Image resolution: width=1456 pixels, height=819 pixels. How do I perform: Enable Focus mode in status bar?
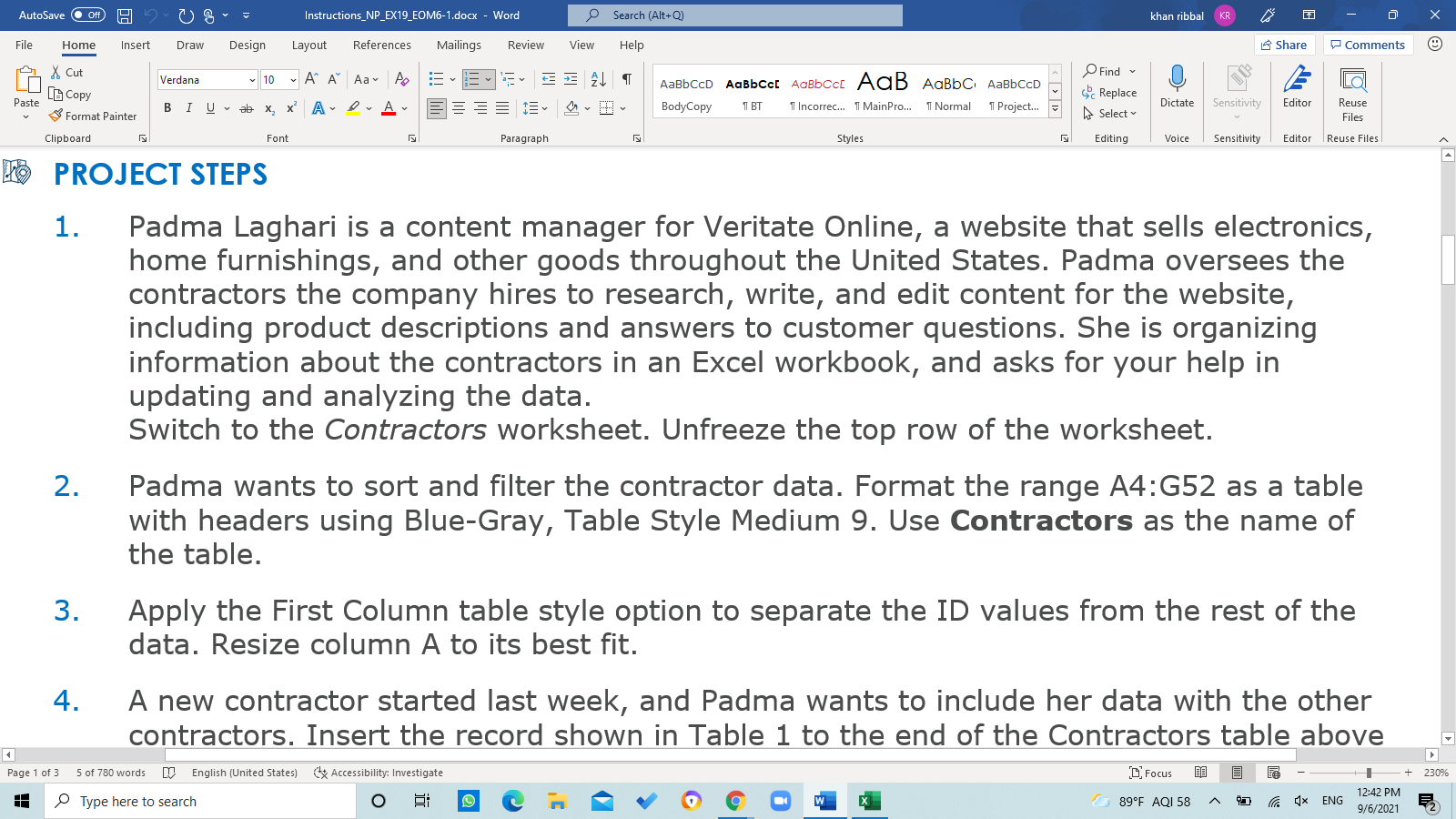pos(1149,772)
